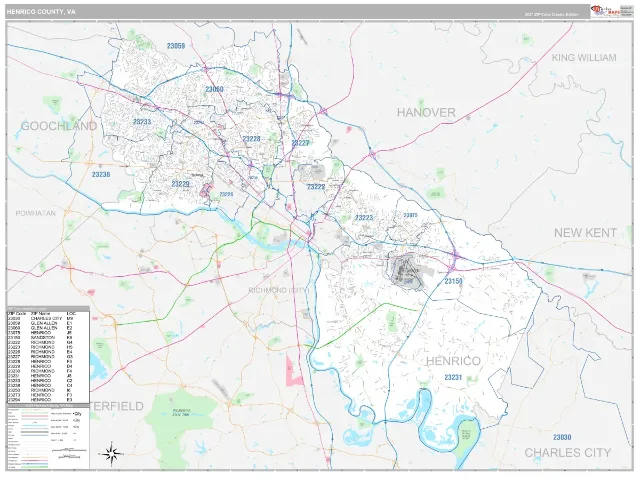Select the 23238 ZIP label on the map

tap(101, 174)
